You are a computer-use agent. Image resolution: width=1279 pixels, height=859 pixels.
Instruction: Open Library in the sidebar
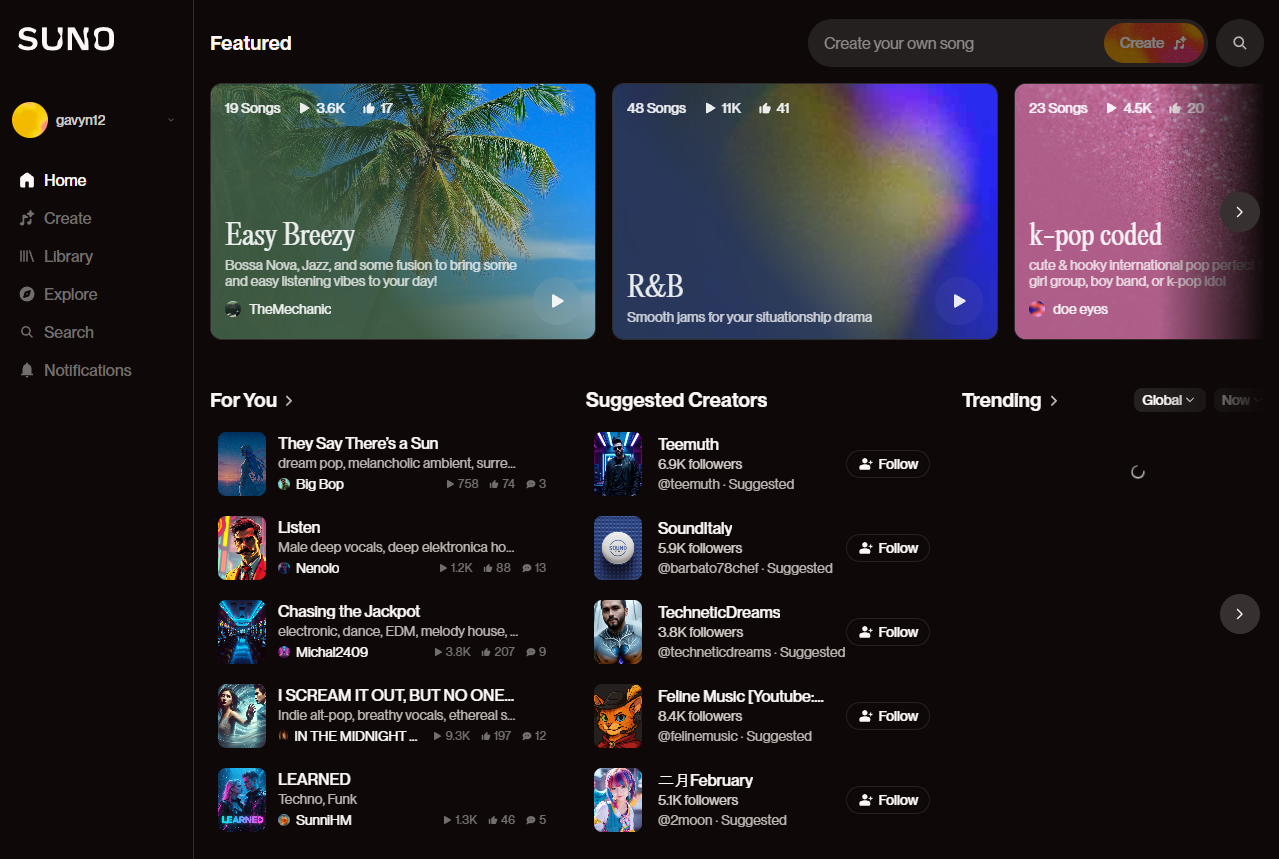pyautogui.click(x=56, y=256)
